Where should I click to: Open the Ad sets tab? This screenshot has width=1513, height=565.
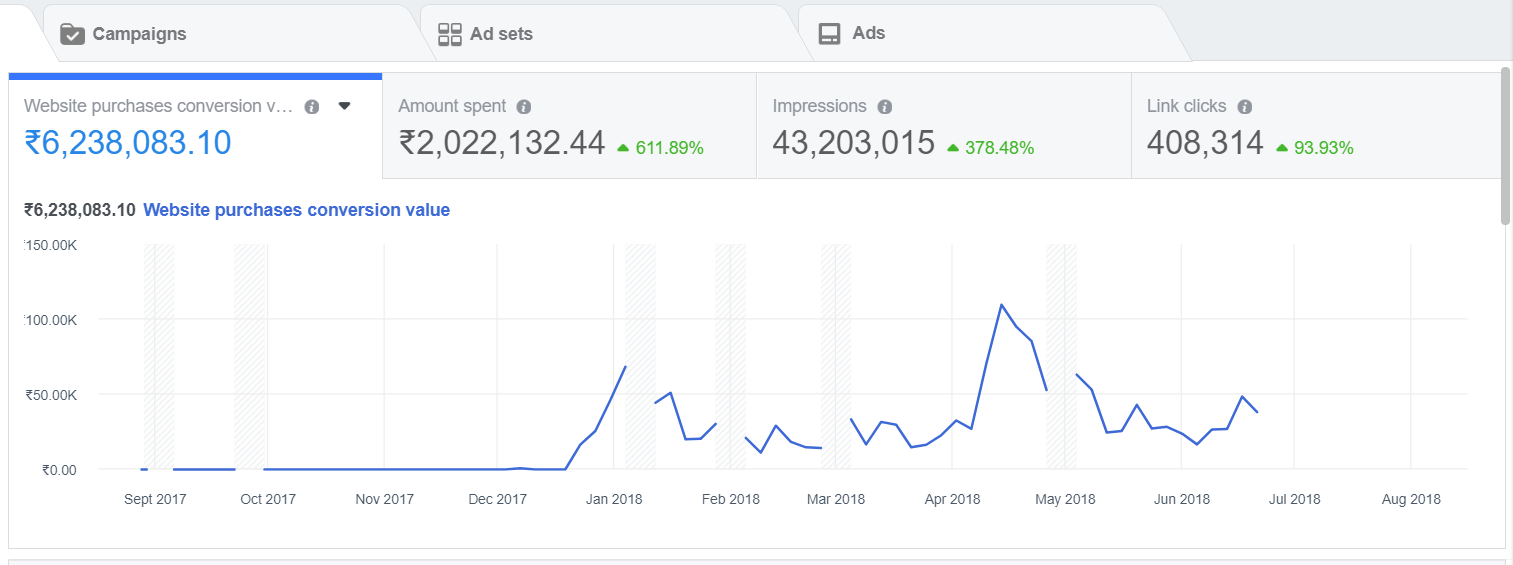click(501, 34)
